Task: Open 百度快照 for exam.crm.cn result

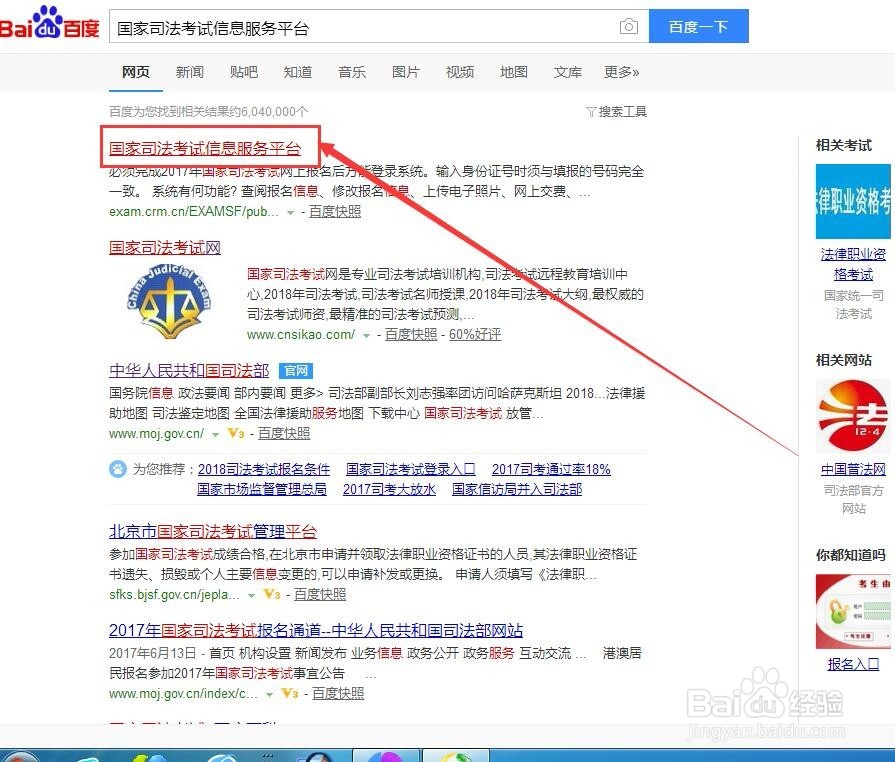Action: click(335, 212)
